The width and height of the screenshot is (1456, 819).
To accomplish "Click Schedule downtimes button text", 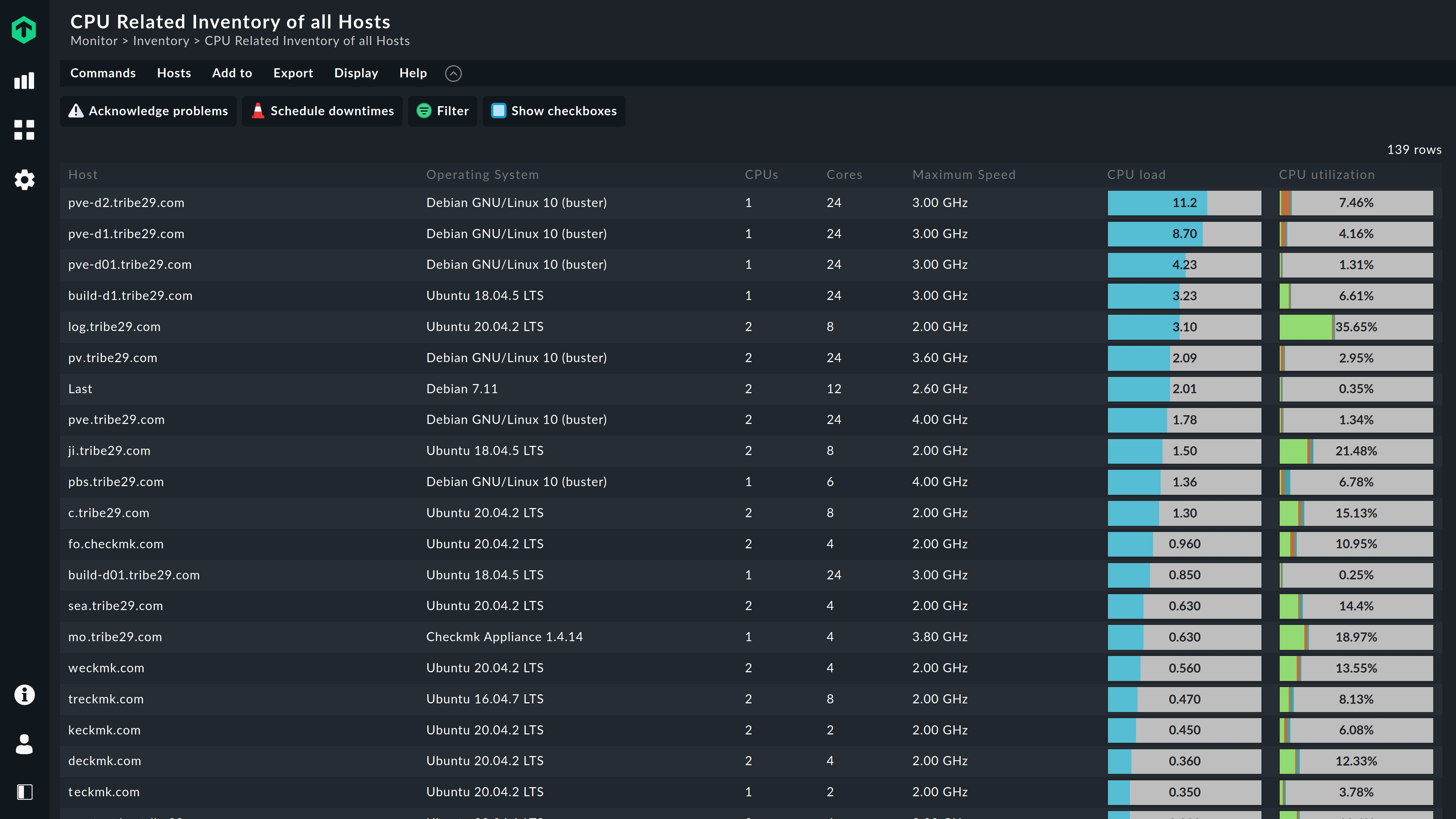I will tap(333, 111).
